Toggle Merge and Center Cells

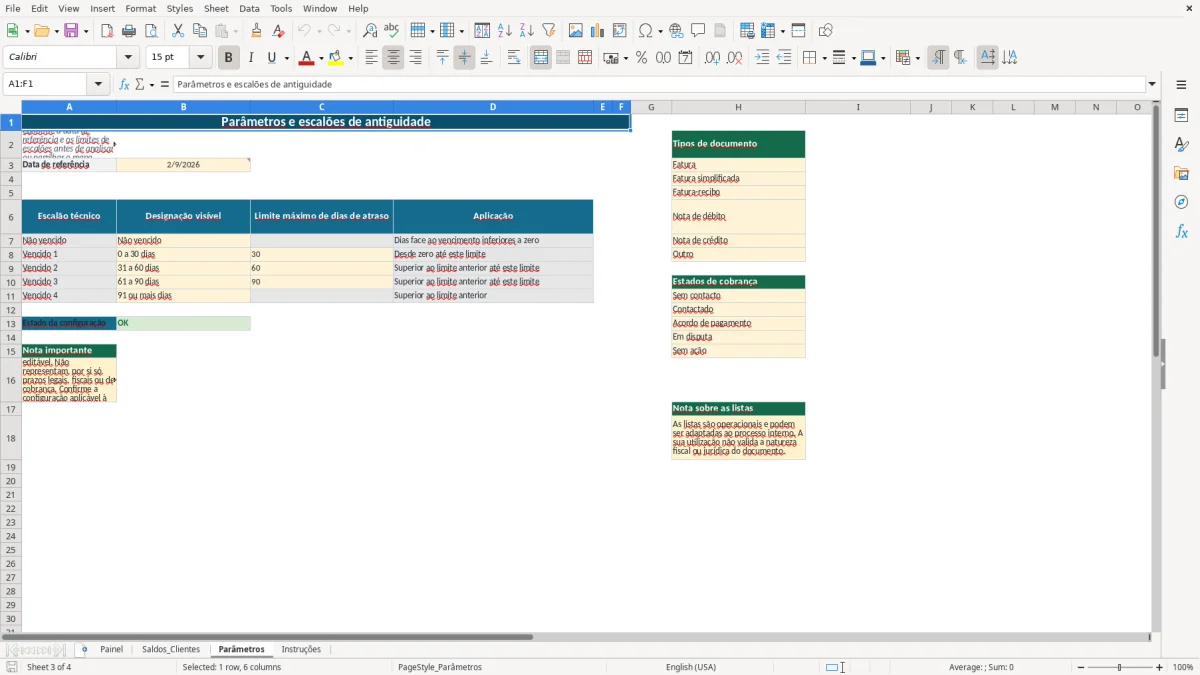(x=541, y=58)
